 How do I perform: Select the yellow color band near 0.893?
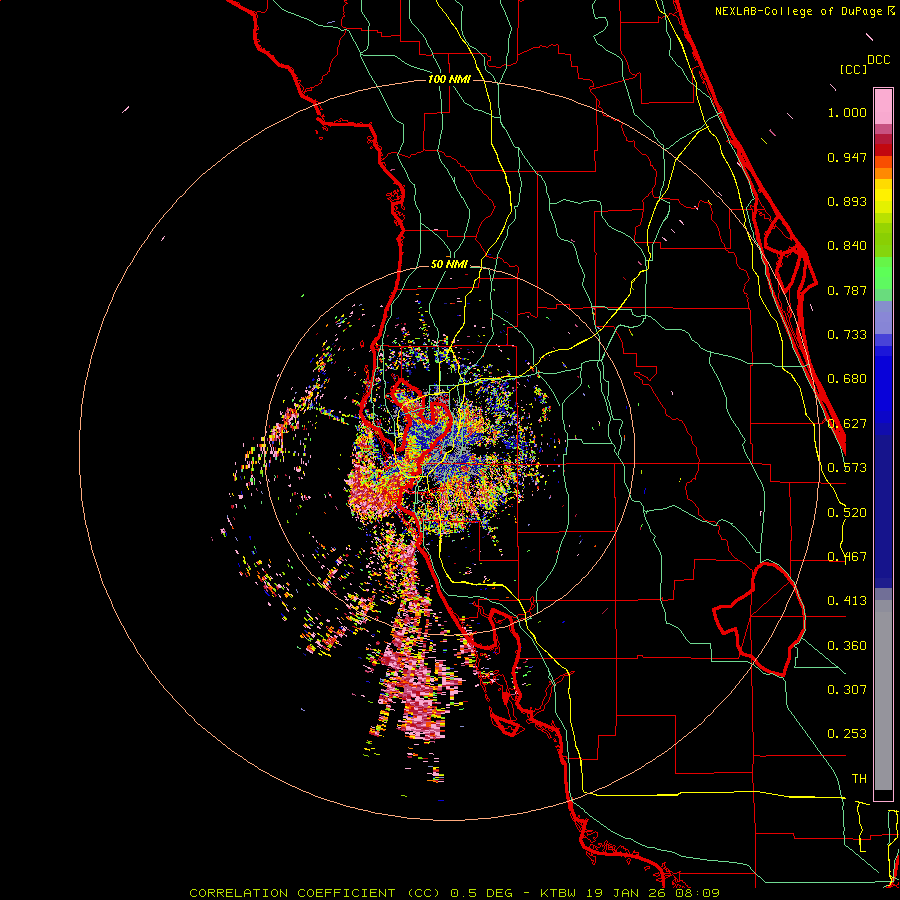(x=883, y=200)
